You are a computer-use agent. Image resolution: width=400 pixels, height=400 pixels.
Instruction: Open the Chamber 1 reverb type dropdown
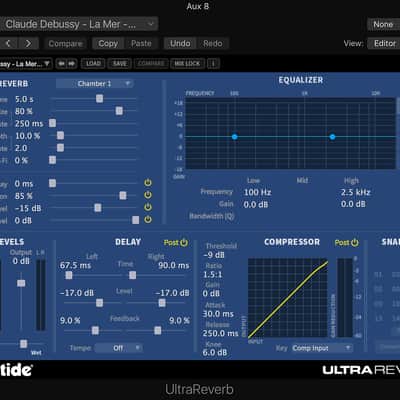coord(95,84)
